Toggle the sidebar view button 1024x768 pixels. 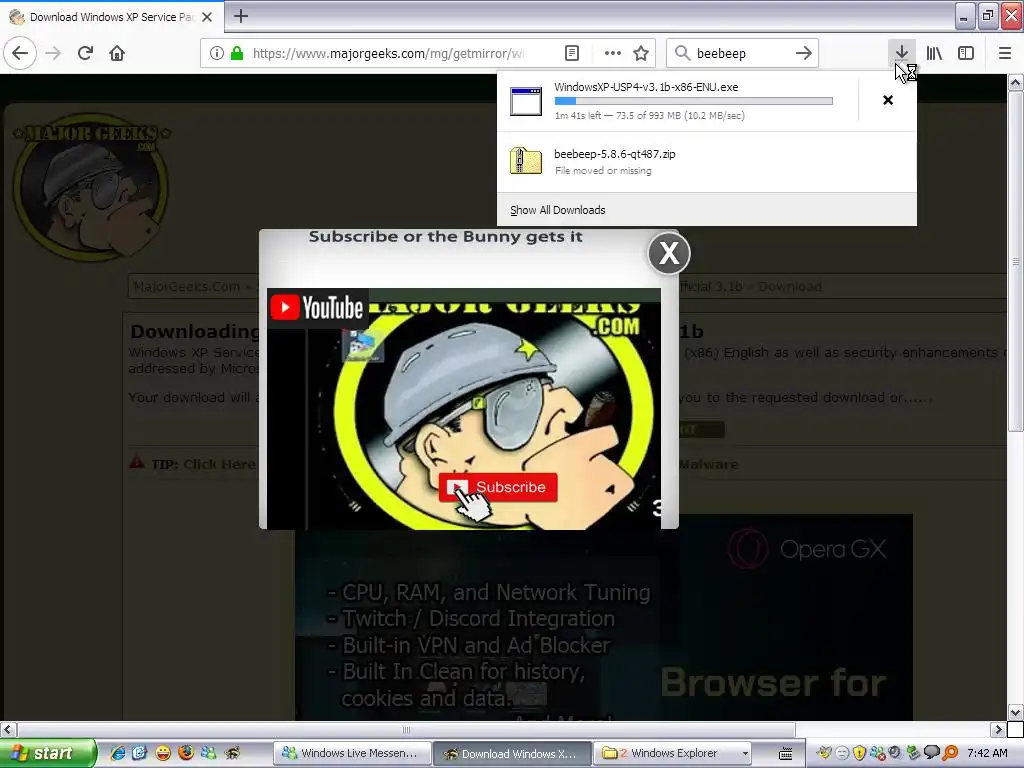(966, 53)
